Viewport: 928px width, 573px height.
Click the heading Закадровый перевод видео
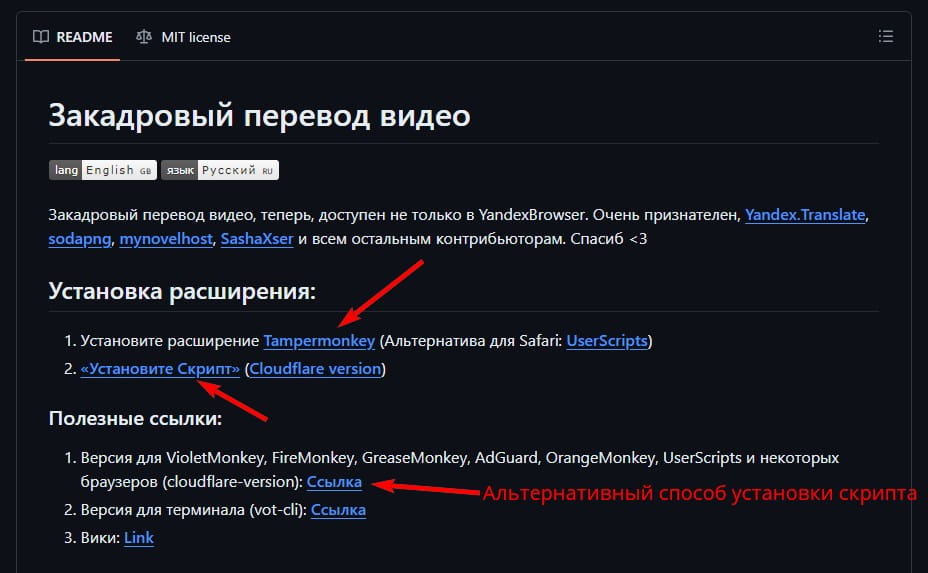click(x=259, y=115)
